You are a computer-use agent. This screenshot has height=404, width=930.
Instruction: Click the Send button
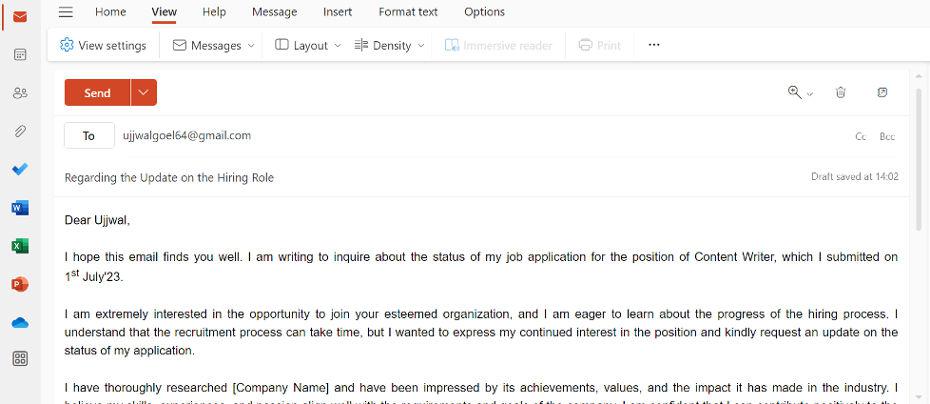coord(97,92)
